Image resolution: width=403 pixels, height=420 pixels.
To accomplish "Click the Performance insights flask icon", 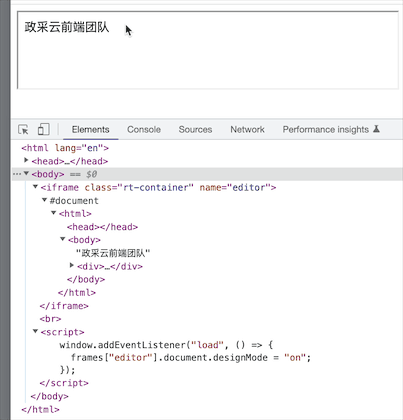I will pyautogui.click(x=376, y=129).
